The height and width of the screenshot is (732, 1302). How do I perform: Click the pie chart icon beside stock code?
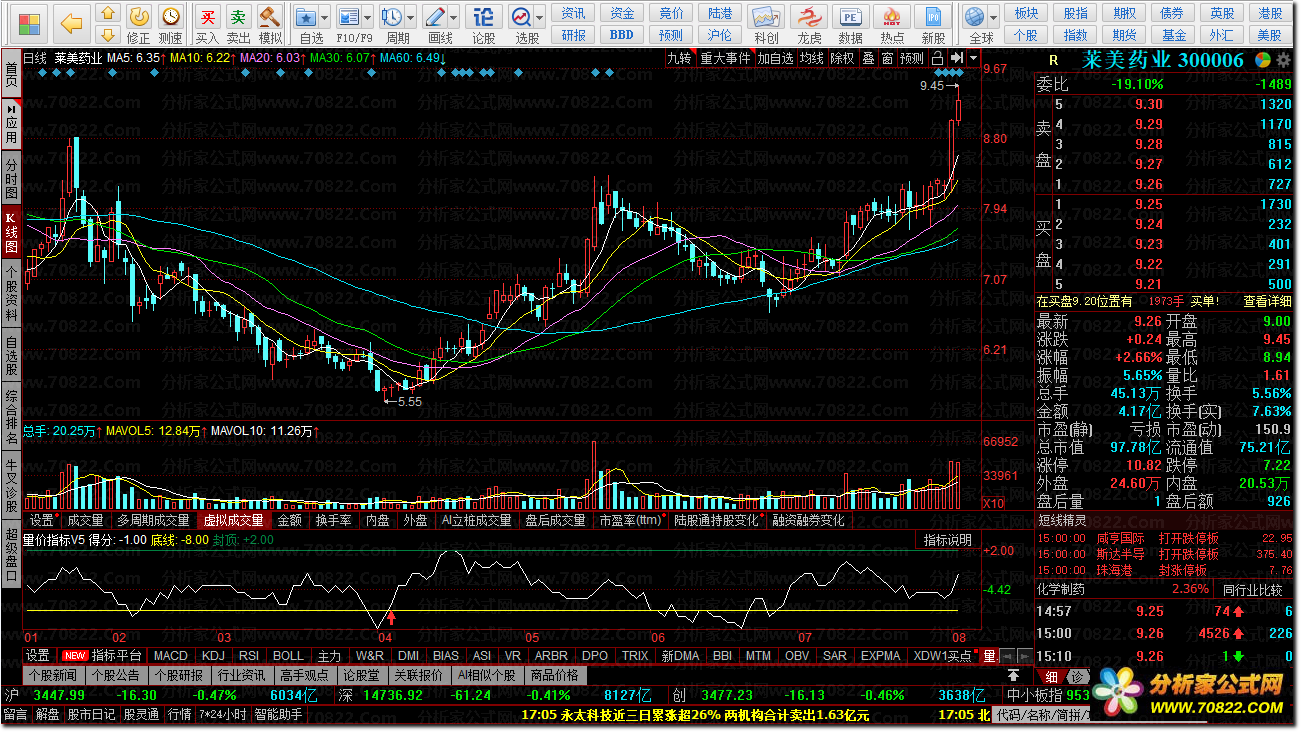(1264, 60)
